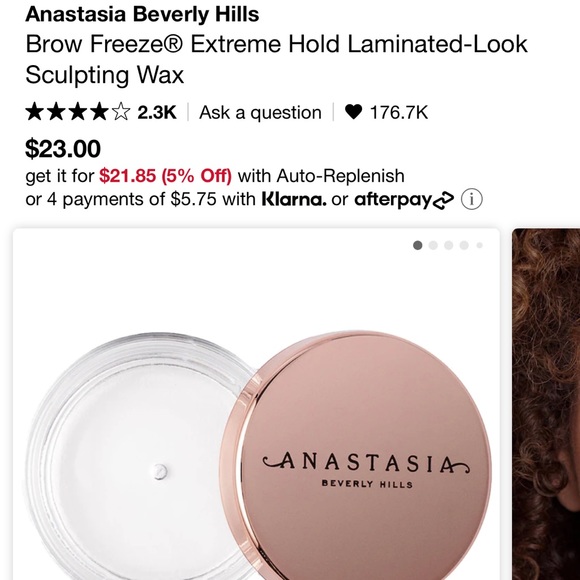Viewport: 580px width, 580px height.
Task: Select the first active carousel dot
Action: point(418,245)
